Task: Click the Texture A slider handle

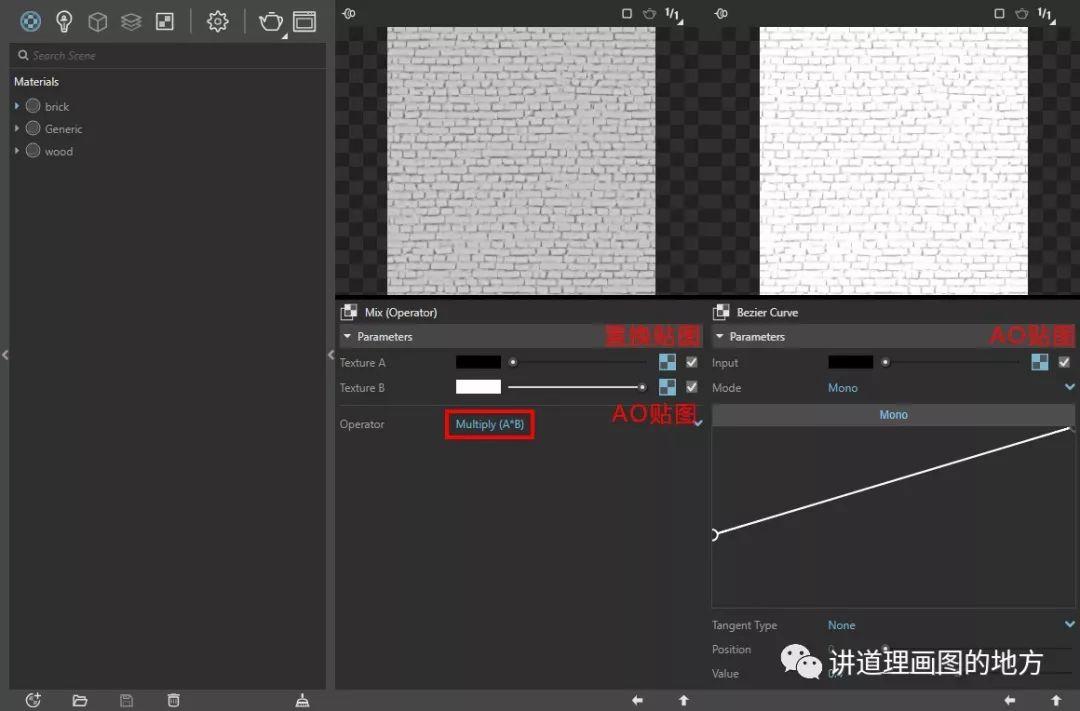Action: click(x=512, y=362)
